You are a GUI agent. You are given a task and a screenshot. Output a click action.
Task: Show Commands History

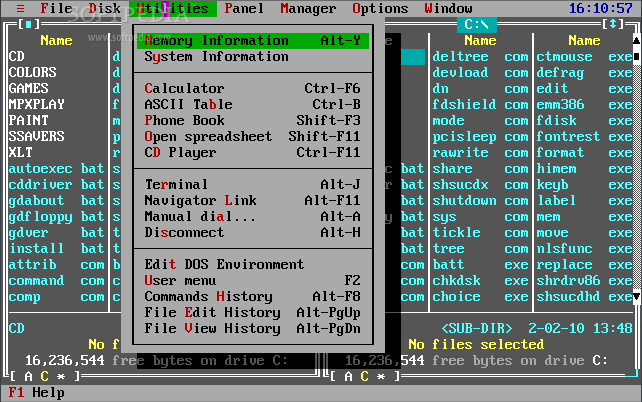253,296
